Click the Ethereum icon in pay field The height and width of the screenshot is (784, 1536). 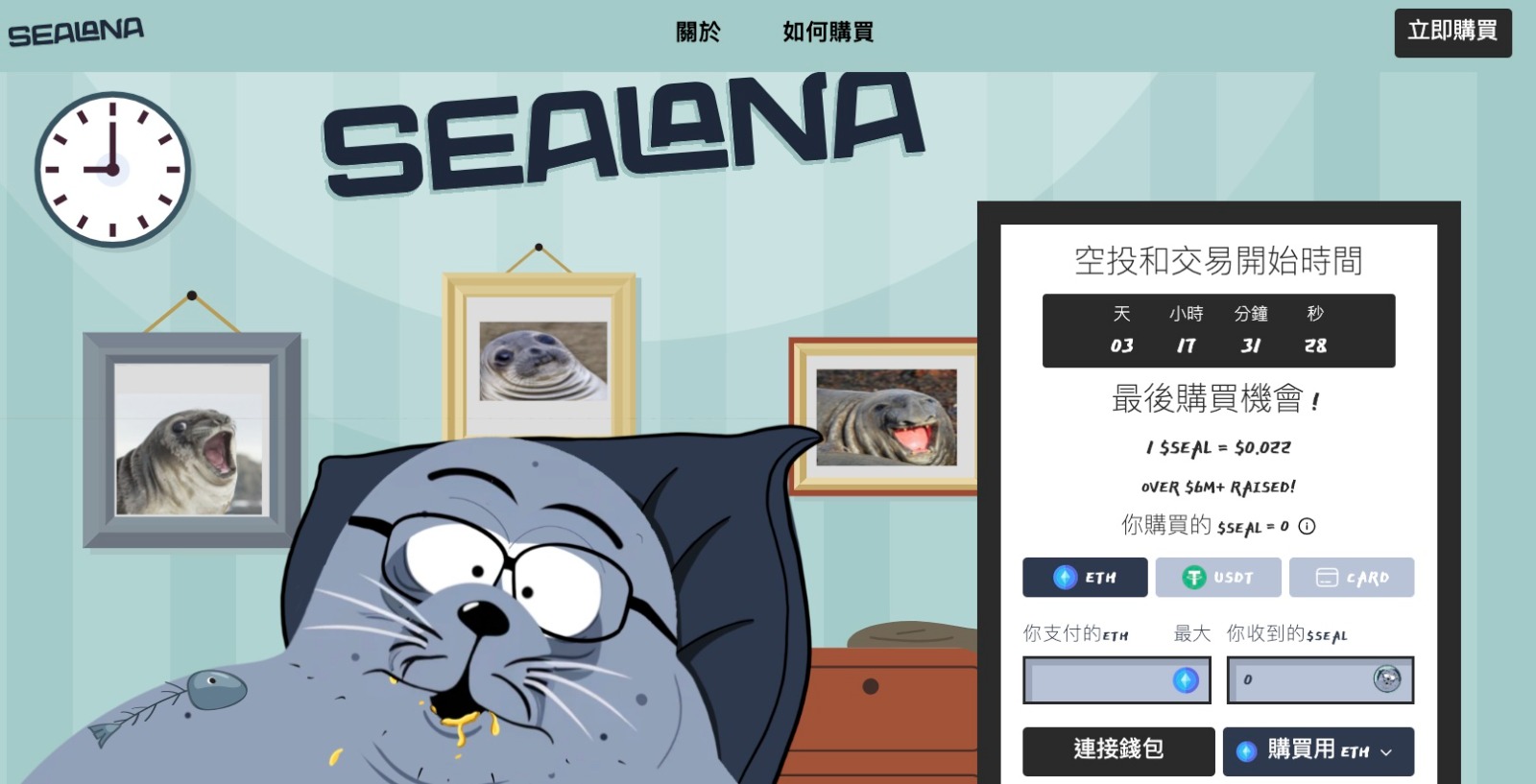pyautogui.click(x=1186, y=680)
